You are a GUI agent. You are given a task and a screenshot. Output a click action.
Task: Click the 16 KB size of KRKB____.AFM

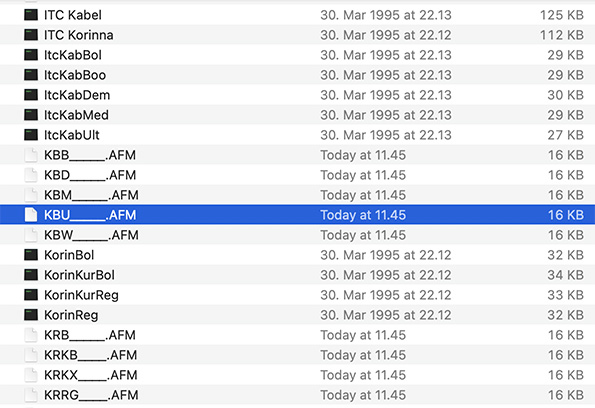[566, 354]
